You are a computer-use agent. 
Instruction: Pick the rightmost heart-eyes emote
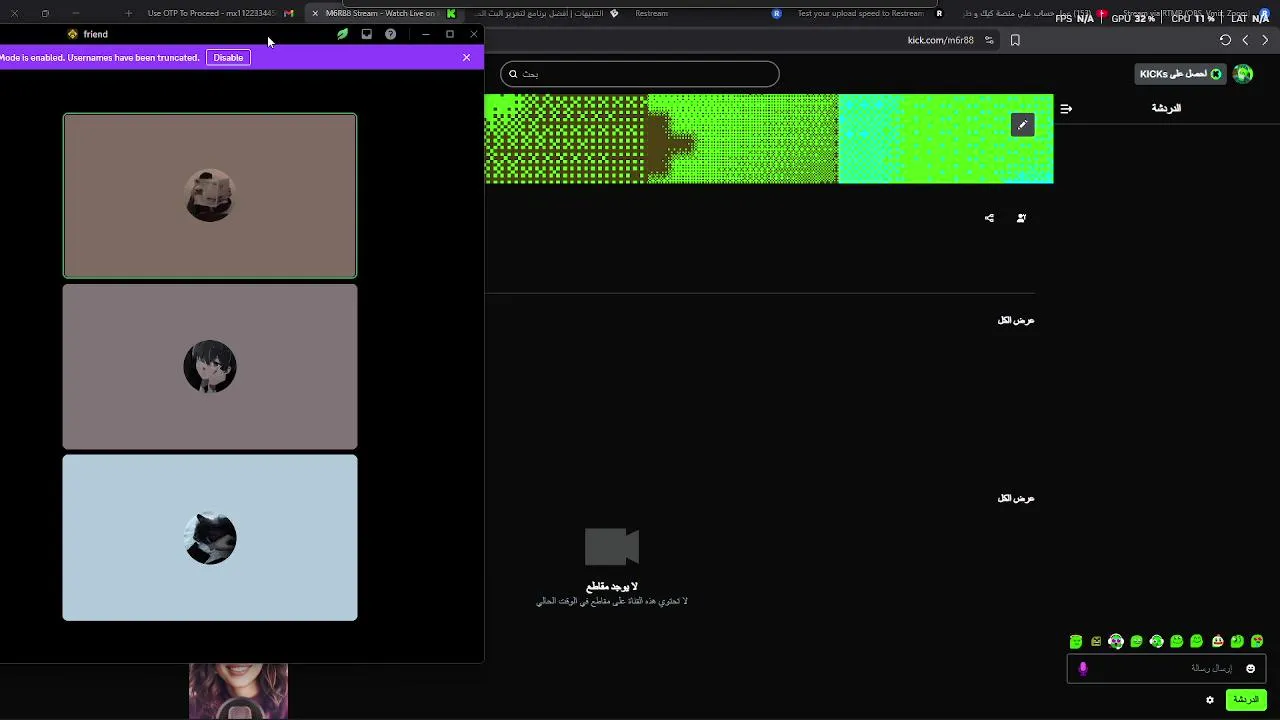pyautogui.click(x=1257, y=642)
